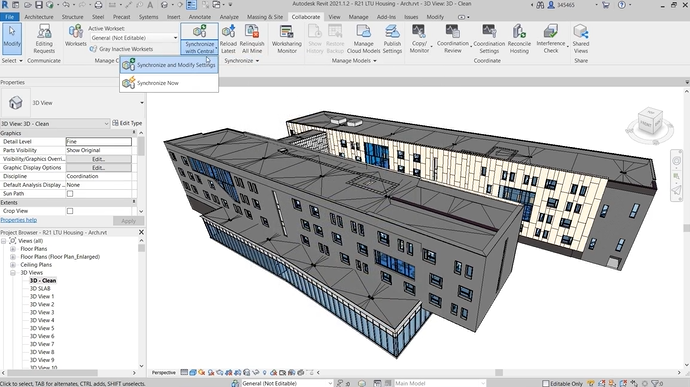Click Relinquish All Mine

(x=252, y=39)
